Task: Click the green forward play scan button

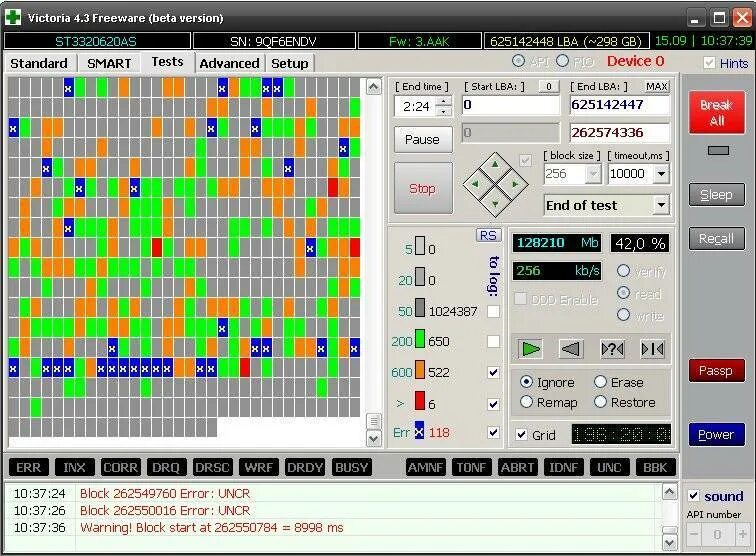Action: (x=531, y=349)
